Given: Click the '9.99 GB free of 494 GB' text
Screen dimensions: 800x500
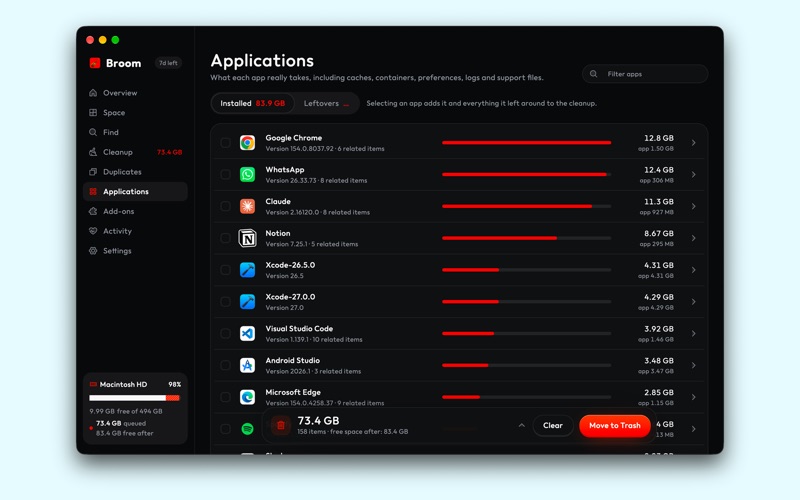Looking at the screenshot, I should click(x=126, y=411).
